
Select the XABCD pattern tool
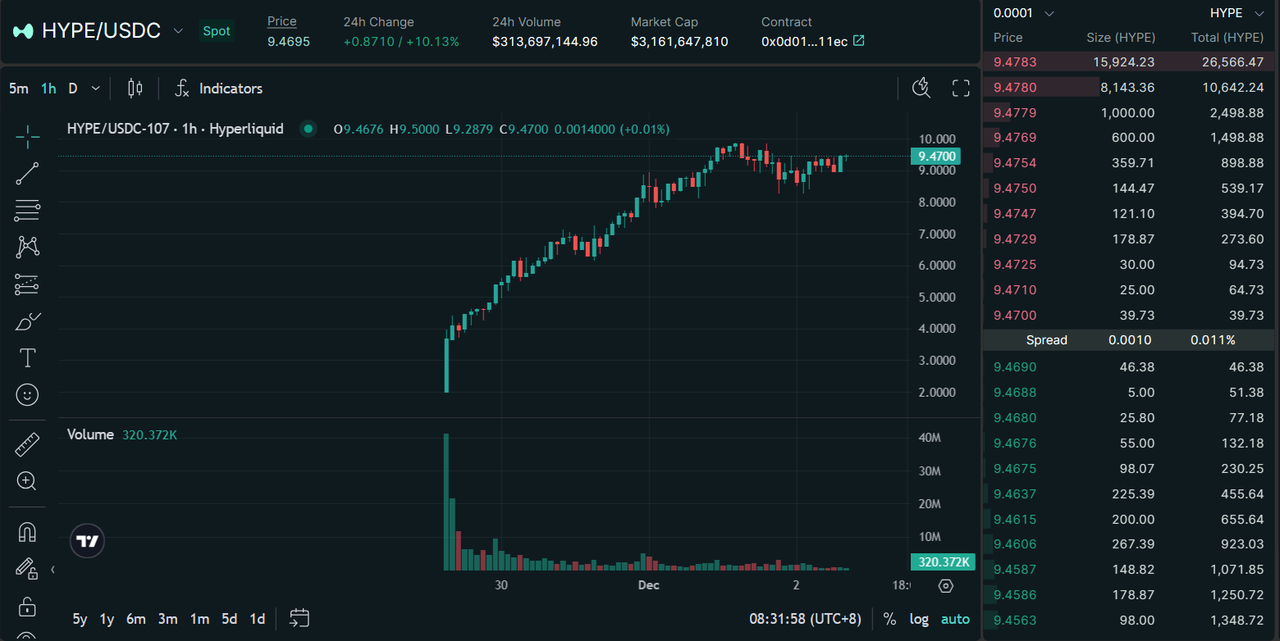(x=28, y=247)
